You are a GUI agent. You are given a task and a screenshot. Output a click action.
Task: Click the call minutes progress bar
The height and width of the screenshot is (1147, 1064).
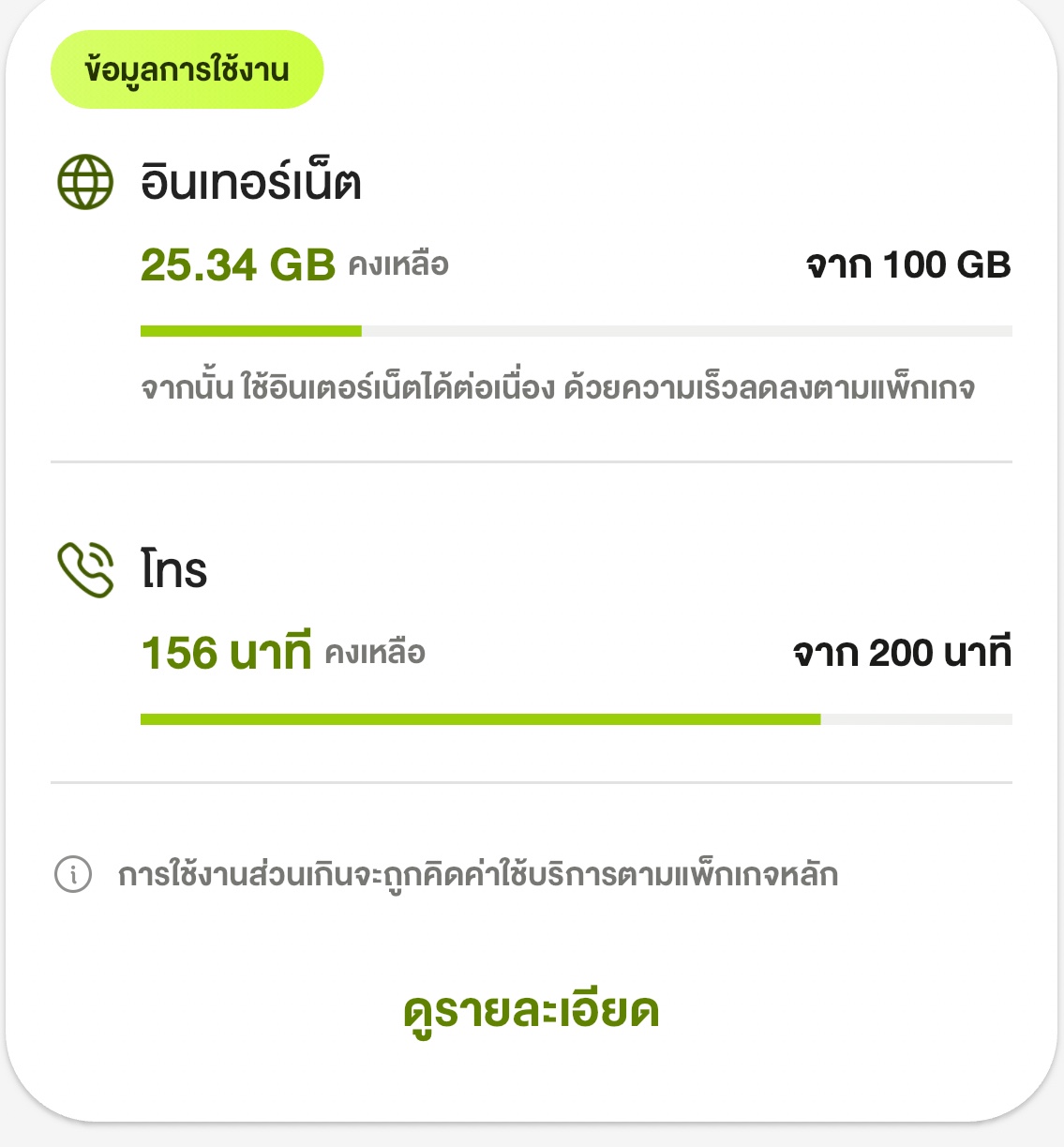577,719
